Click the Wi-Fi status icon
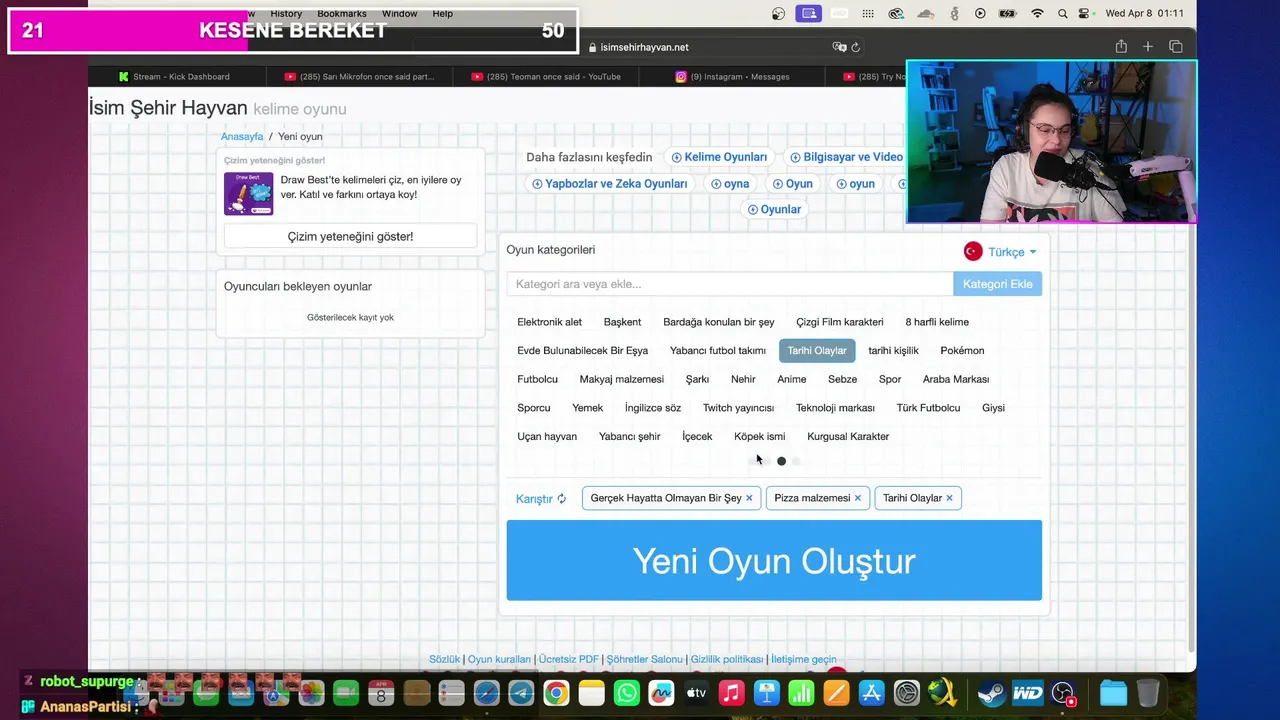The image size is (1280, 720). tap(1037, 13)
